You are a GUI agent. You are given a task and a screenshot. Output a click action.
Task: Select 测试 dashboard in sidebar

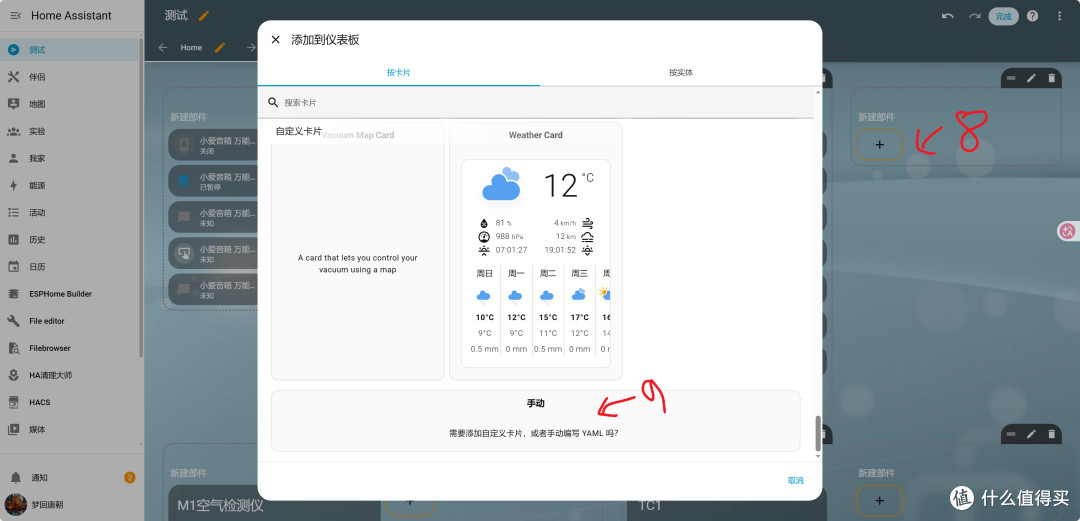point(69,50)
